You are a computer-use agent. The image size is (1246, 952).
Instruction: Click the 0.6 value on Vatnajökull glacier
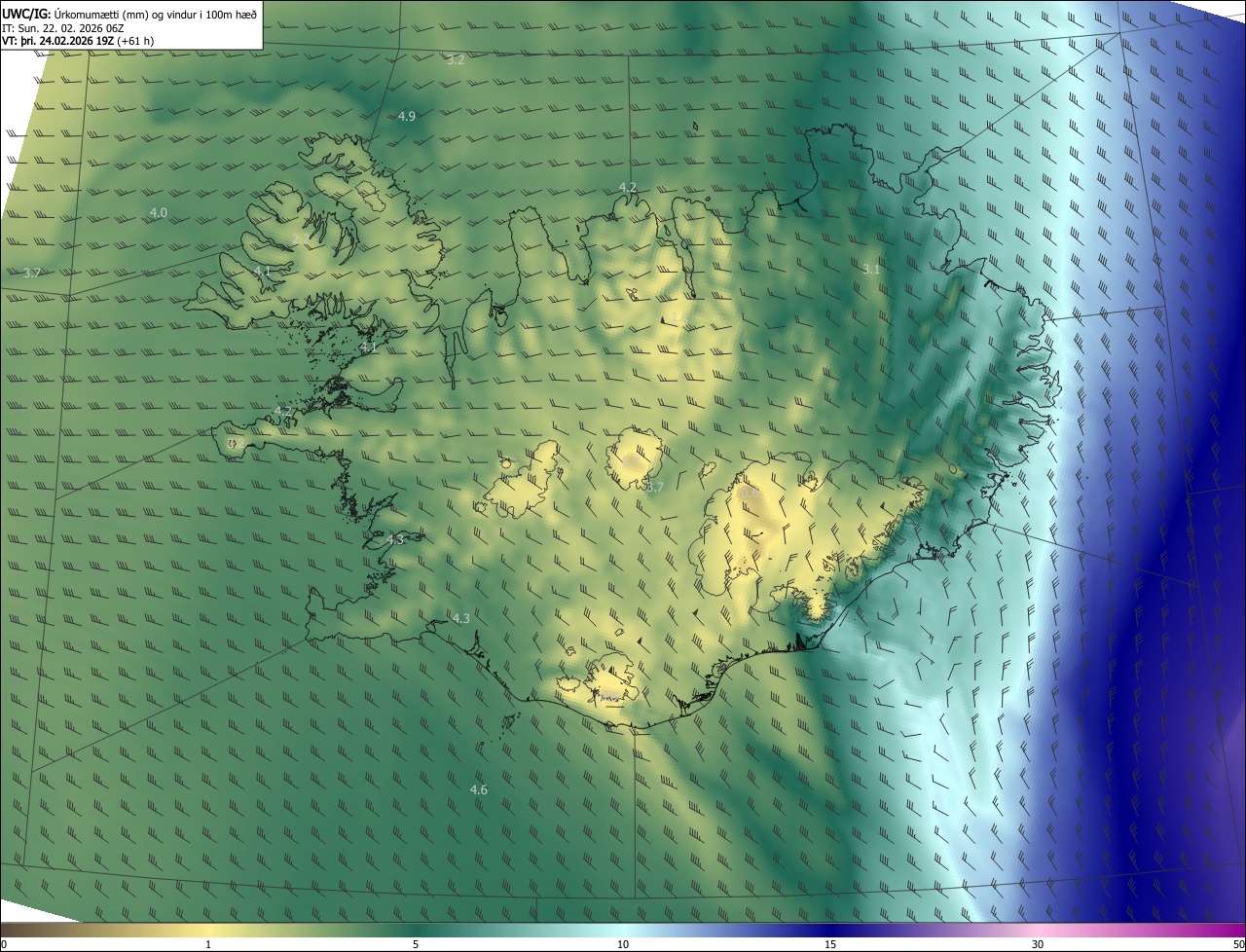coord(750,494)
